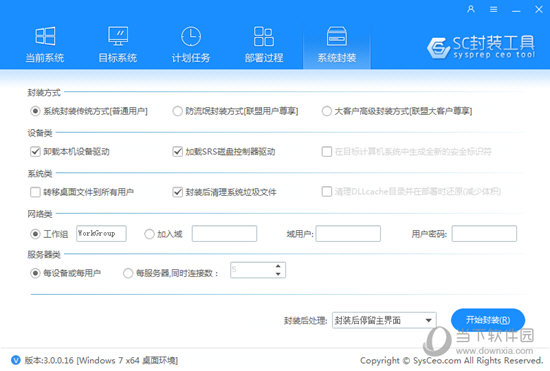Image resolution: width=550 pixels, height=371 pixels.
Task: Click the 加入域 domain name field
Action: (224, 234)
